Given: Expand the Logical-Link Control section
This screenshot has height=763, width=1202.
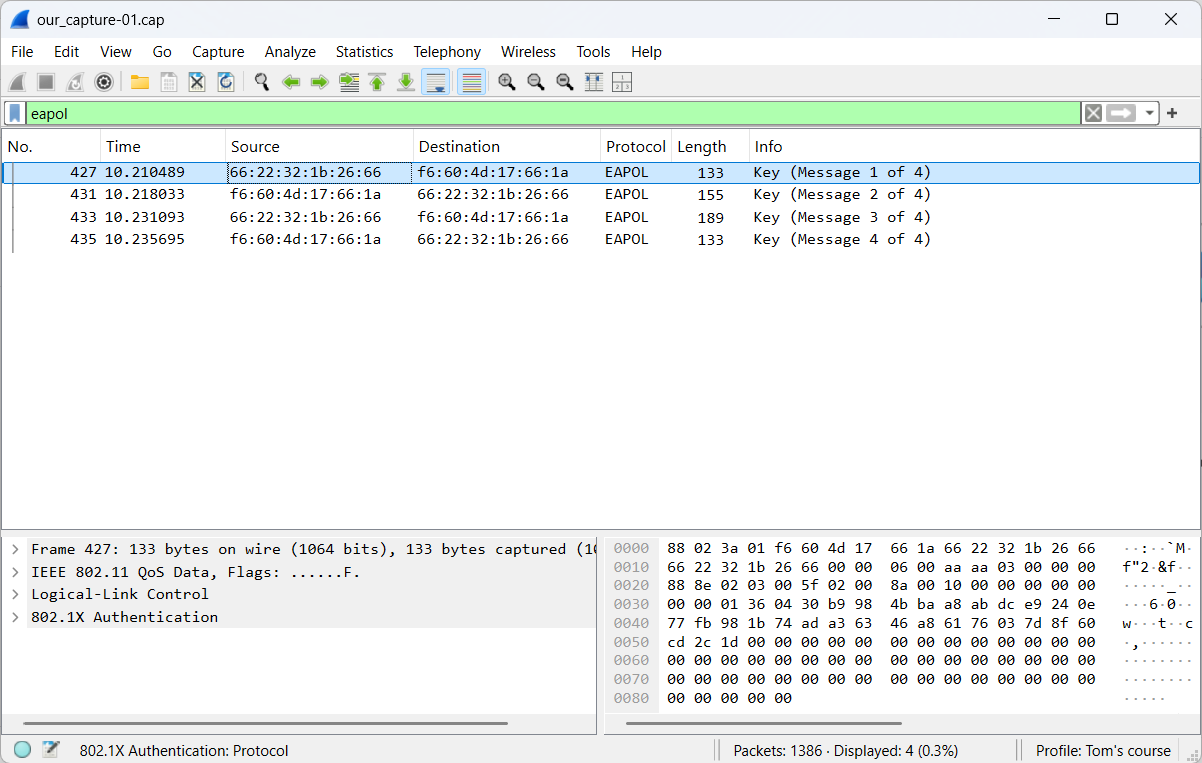Looking at the screenshot, I should (16, 594).
